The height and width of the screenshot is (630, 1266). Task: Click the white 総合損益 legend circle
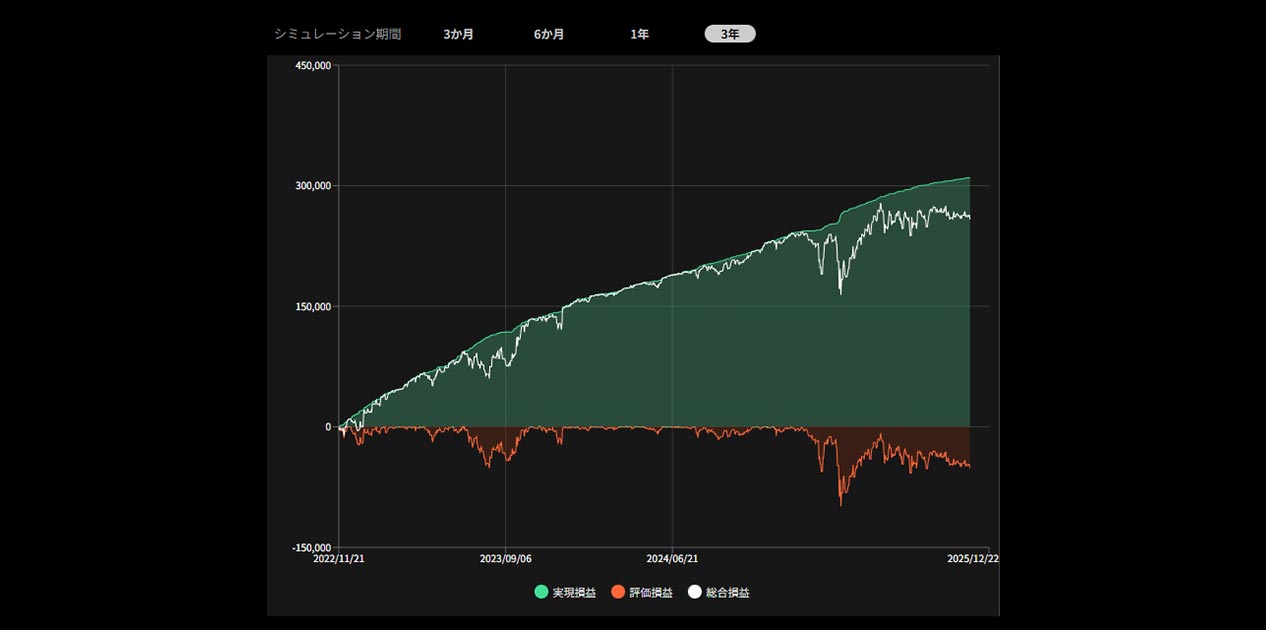coord(695,592)
